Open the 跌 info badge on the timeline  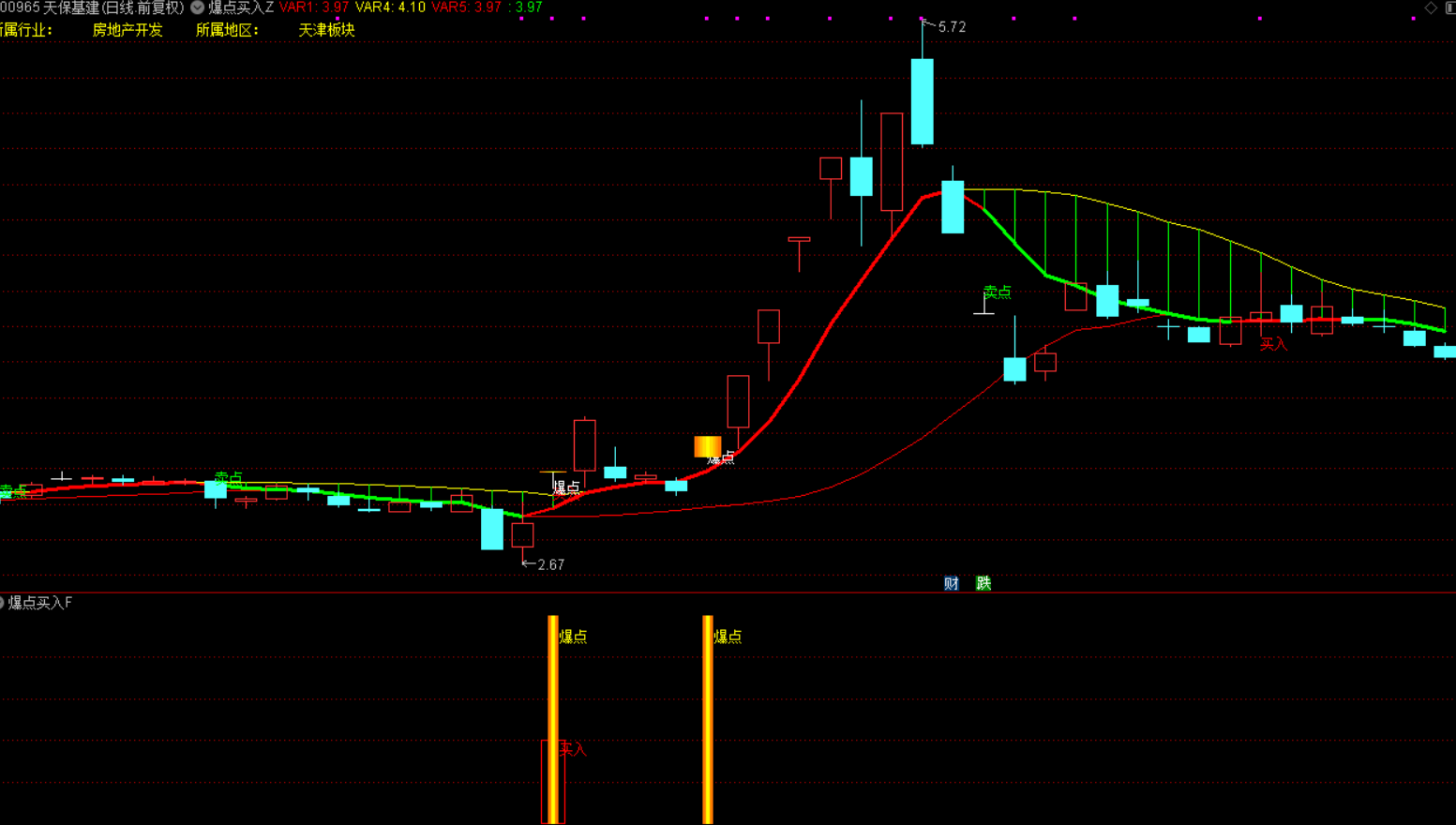pyautogui.click(x=983, y=583)
